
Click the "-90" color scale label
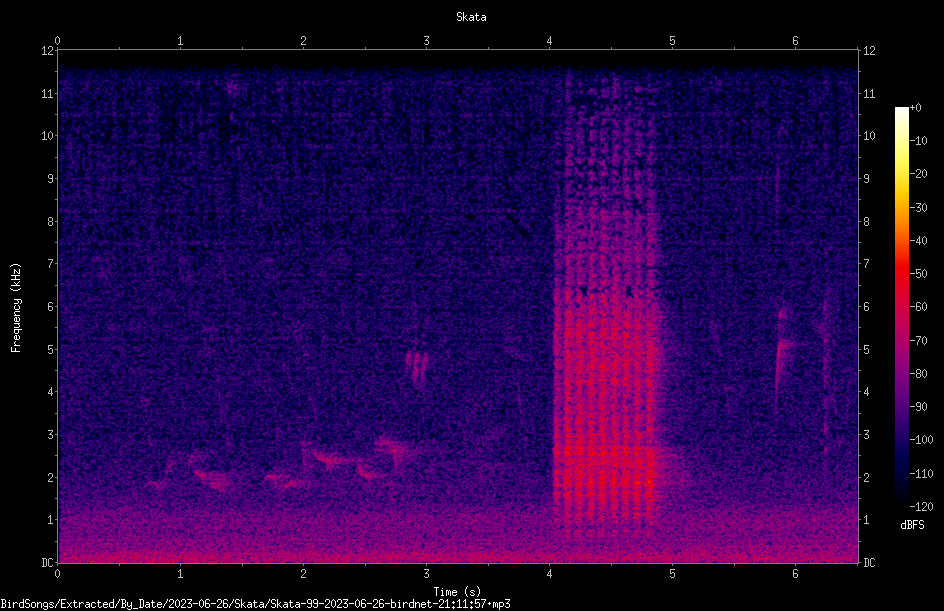click(x=918, y=407)
